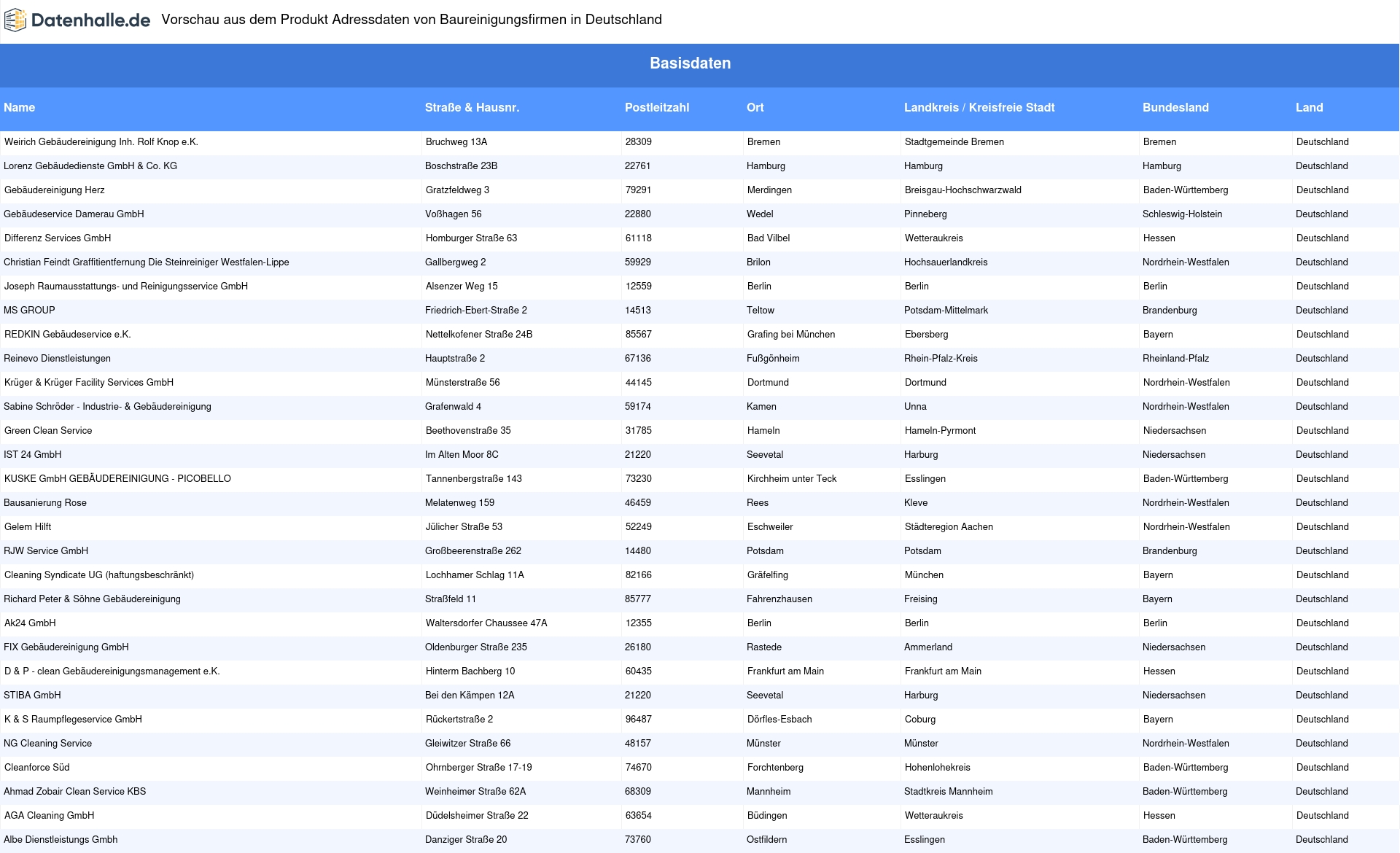This screenshot has width=1400, height=853.
Task: Click address Waltersdorfer Chaussee 47A
Action: 486,623
